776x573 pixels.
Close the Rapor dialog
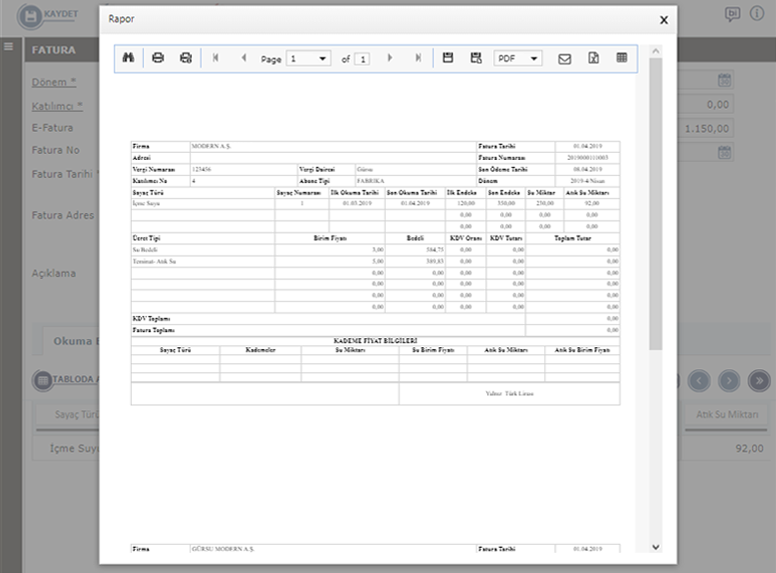664,19
